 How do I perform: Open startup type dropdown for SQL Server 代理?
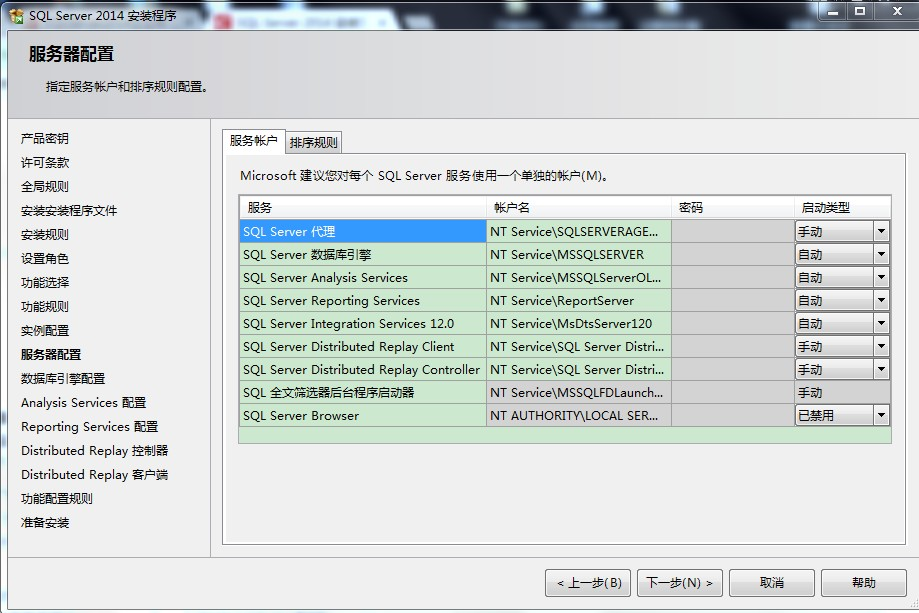pos(881,231)
